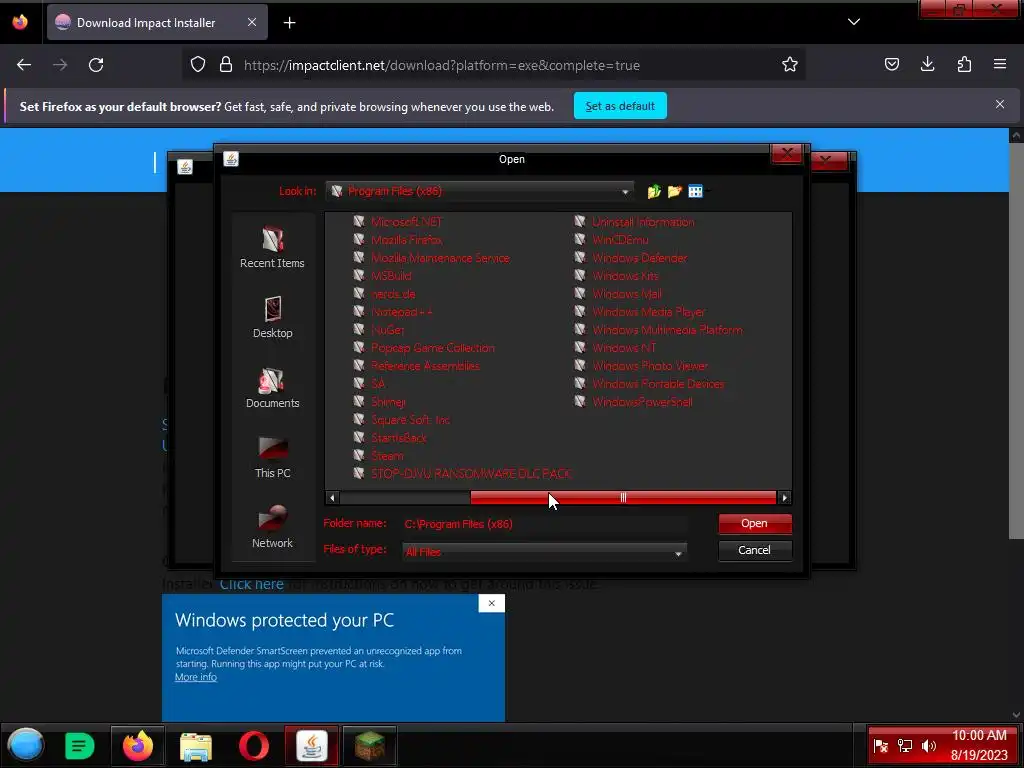The width and height of the screenshot is (1024, 768).
Task: Select Network shortcut in Open dialog
Action: point(272,528)
